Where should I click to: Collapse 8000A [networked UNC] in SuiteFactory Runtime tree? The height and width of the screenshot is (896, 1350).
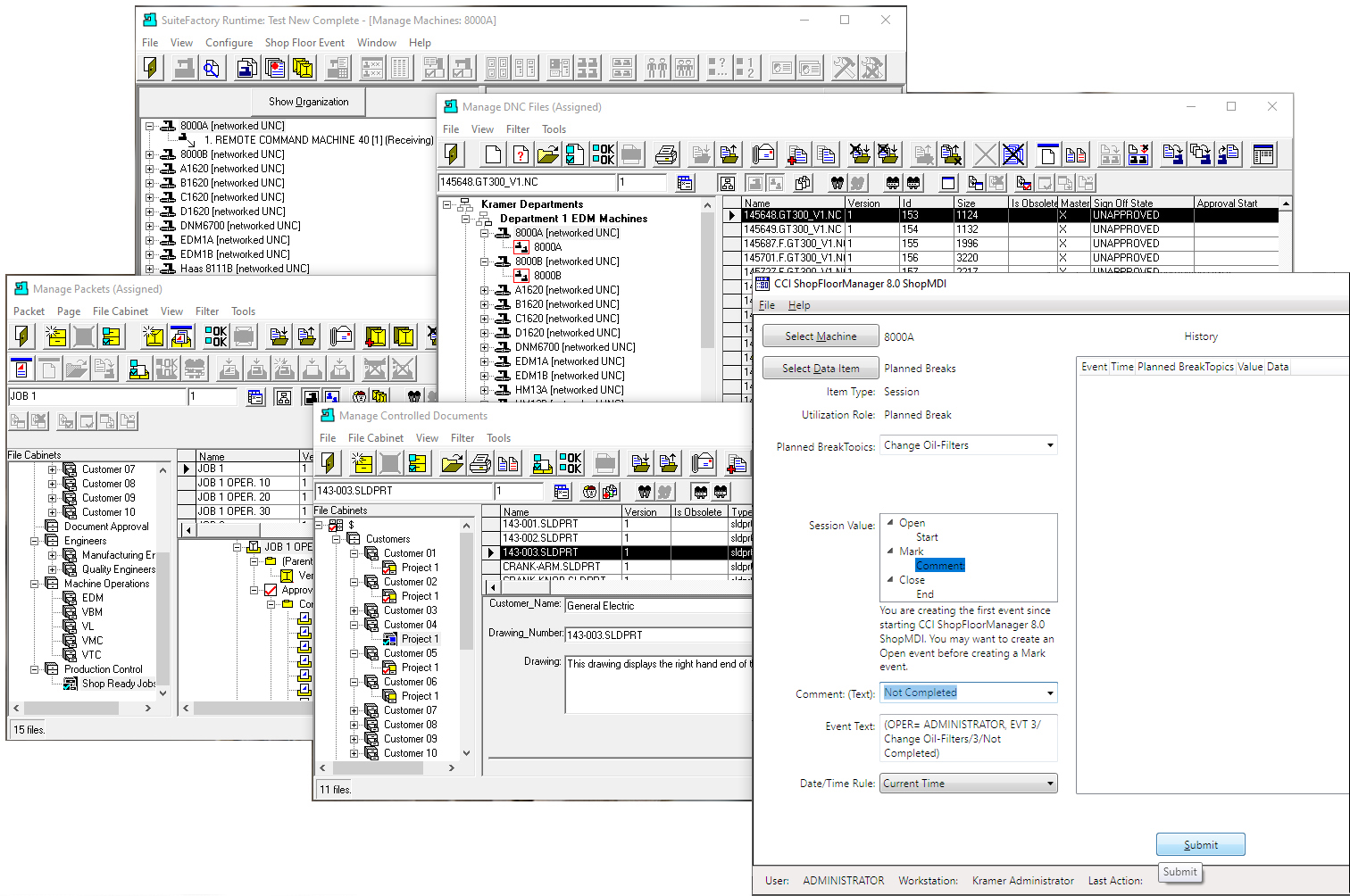tap(150, 126)
